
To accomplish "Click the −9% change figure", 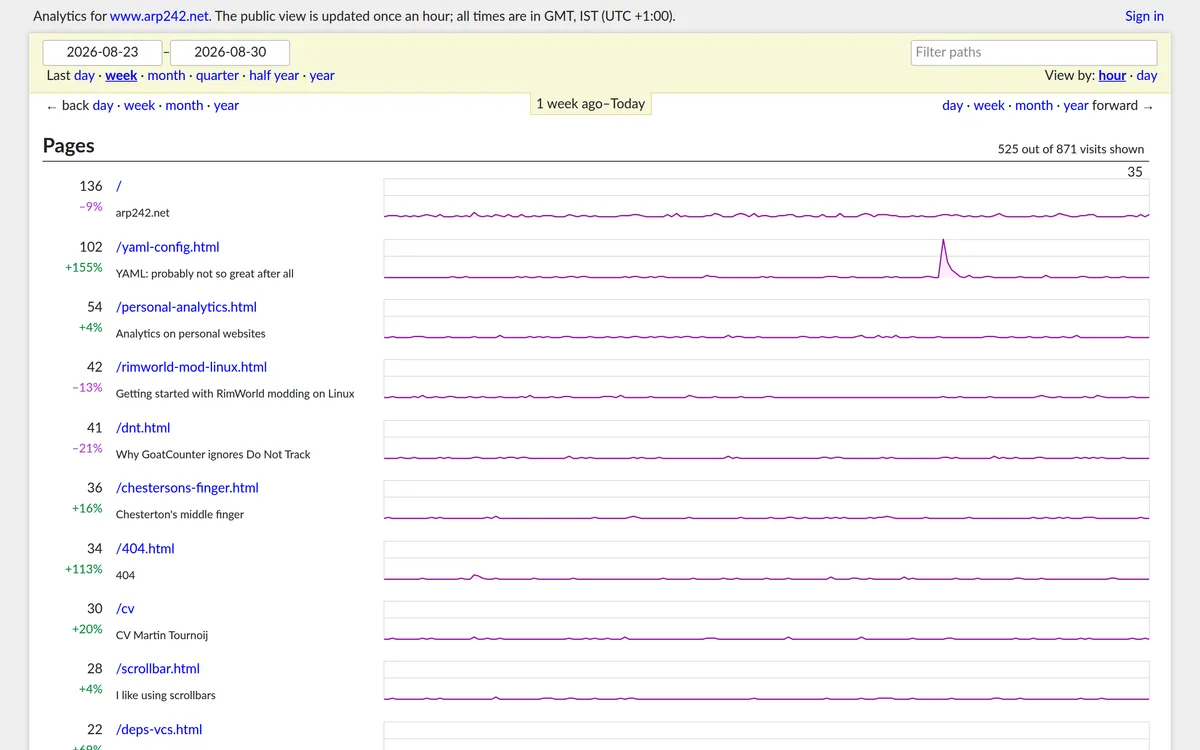I will pyautogui.click(x=91, y=206).
